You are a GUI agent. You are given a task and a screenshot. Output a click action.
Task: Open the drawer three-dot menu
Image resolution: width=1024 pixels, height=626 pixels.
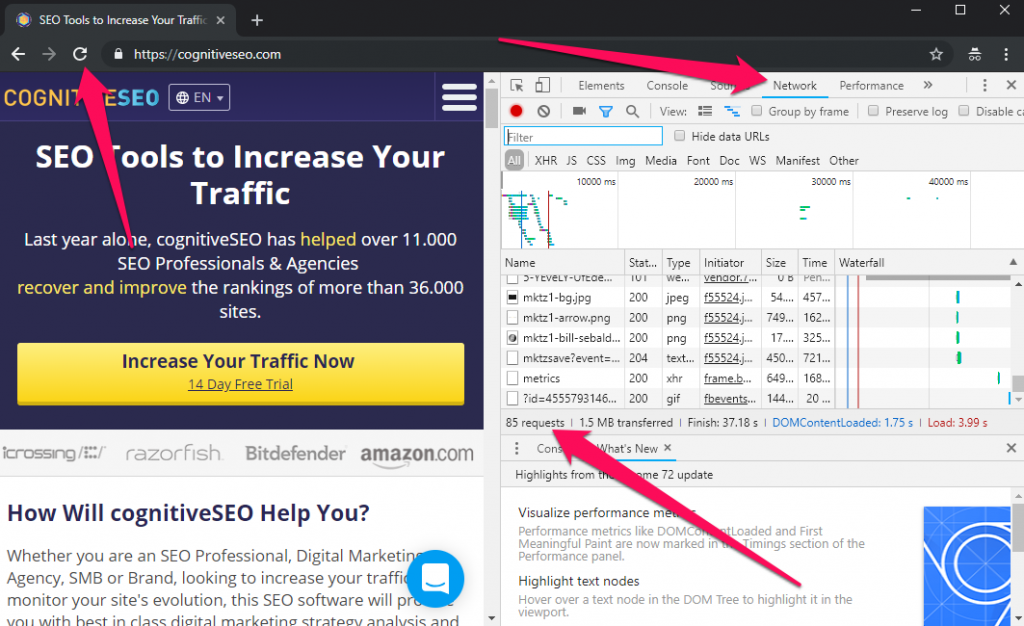click(x=517, y=448)
